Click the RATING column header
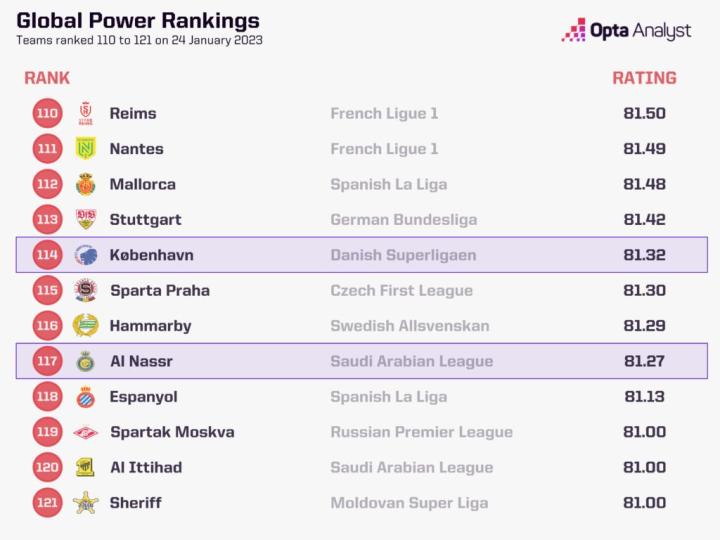The image size is (720, 540). [644, 78]
